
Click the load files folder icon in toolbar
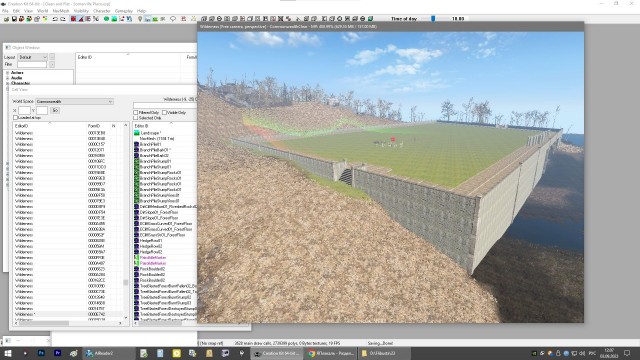7,19
